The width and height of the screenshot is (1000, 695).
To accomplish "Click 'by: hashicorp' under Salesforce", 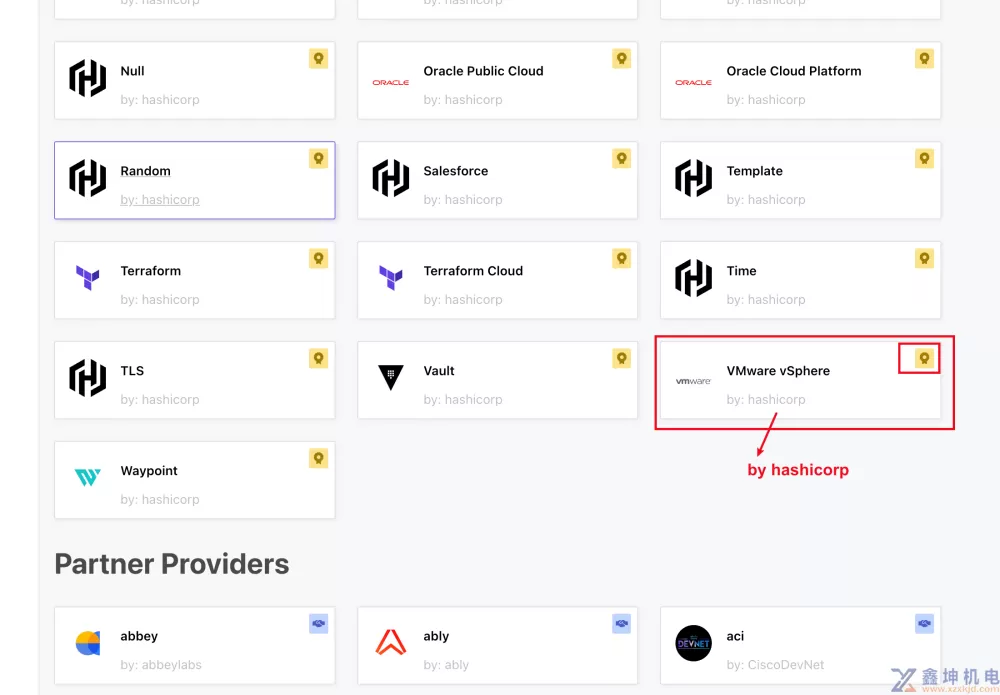I will point(462,200).
